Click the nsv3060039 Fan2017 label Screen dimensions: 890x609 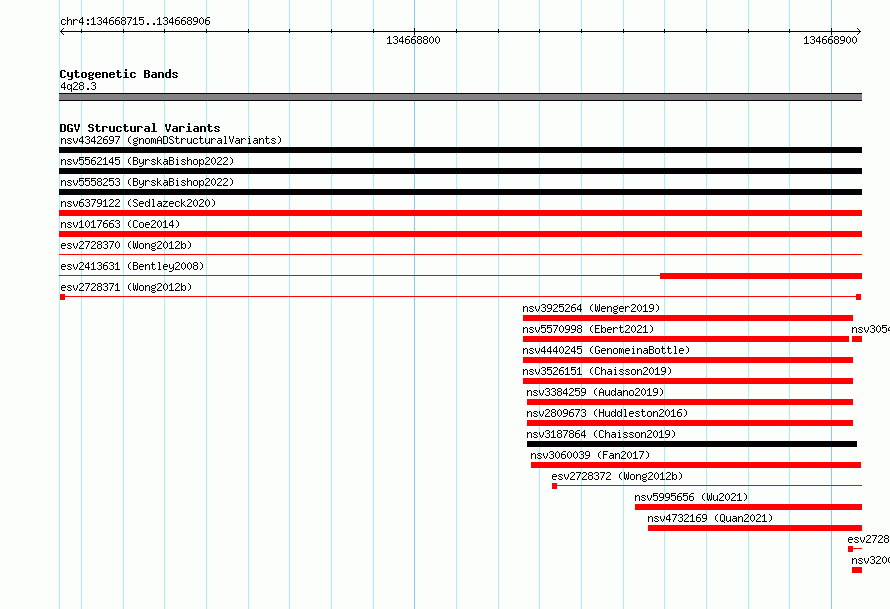(590, 455)
